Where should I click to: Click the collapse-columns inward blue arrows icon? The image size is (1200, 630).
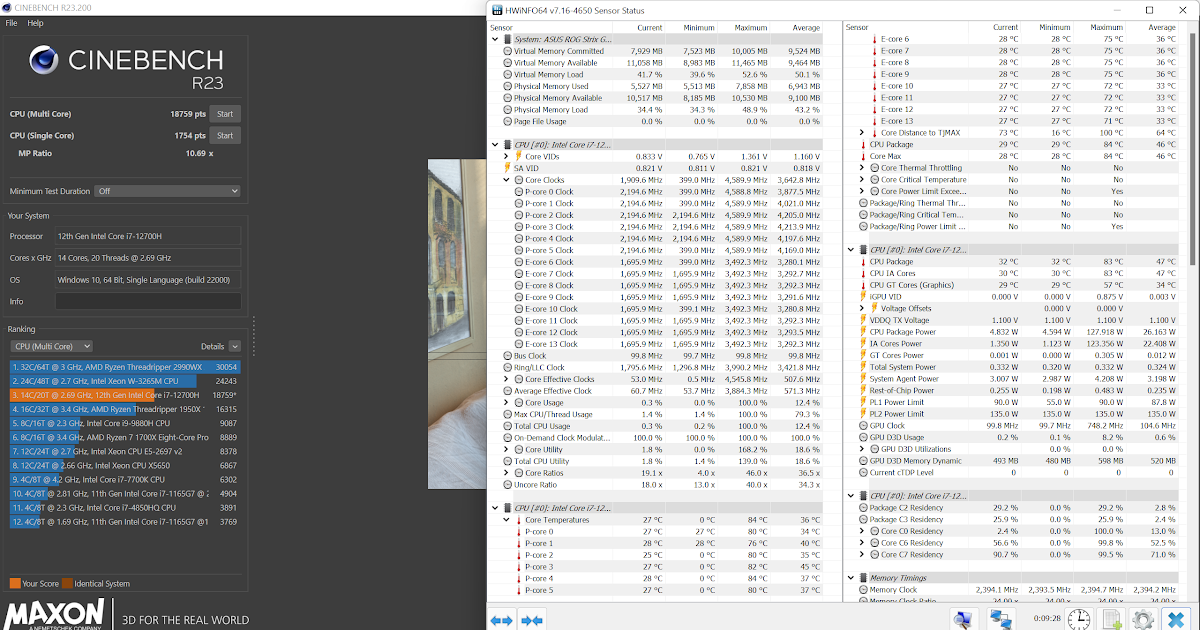pos(532,620)
